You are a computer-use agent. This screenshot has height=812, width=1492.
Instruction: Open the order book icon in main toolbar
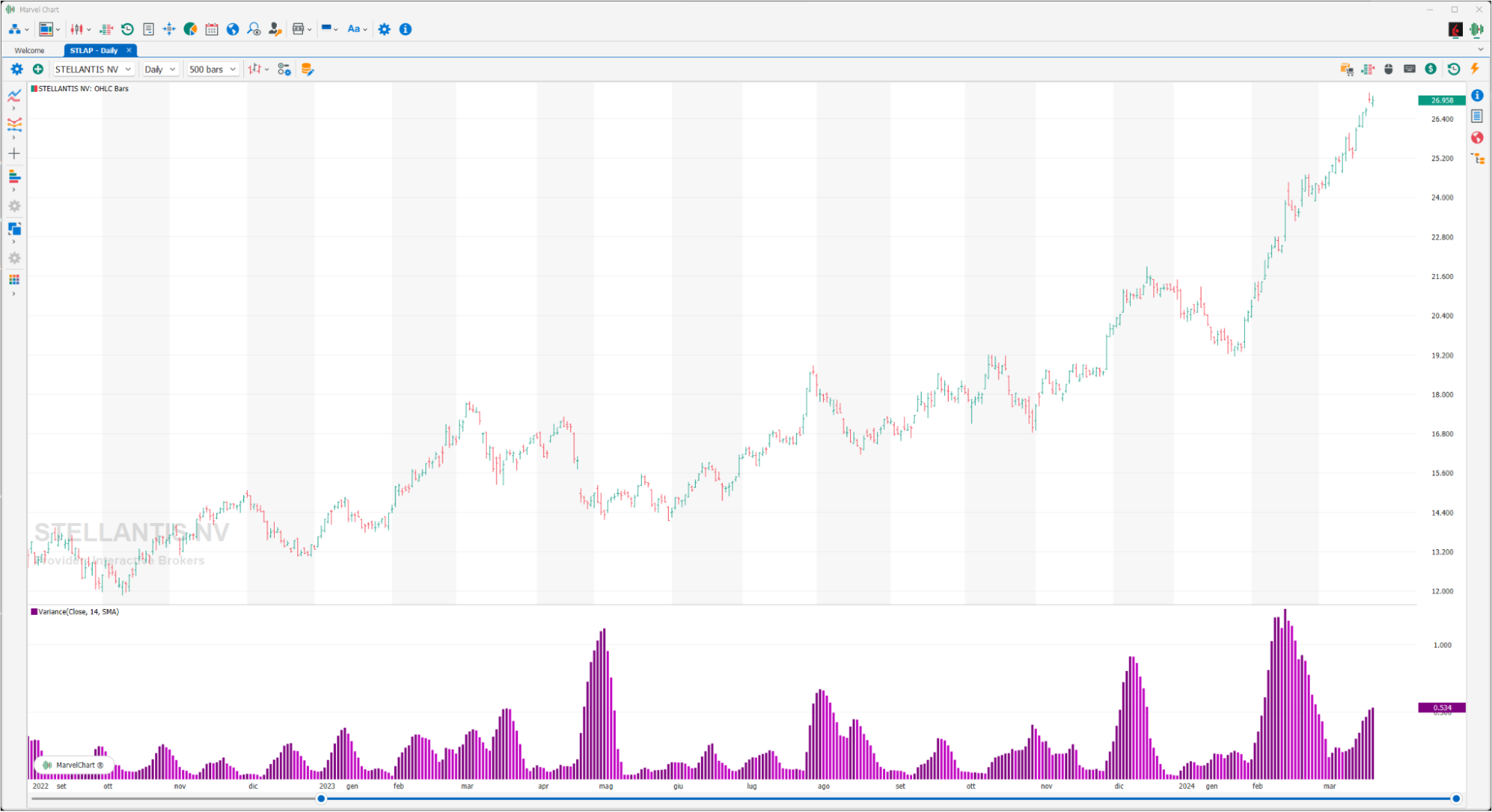(106, 29)
